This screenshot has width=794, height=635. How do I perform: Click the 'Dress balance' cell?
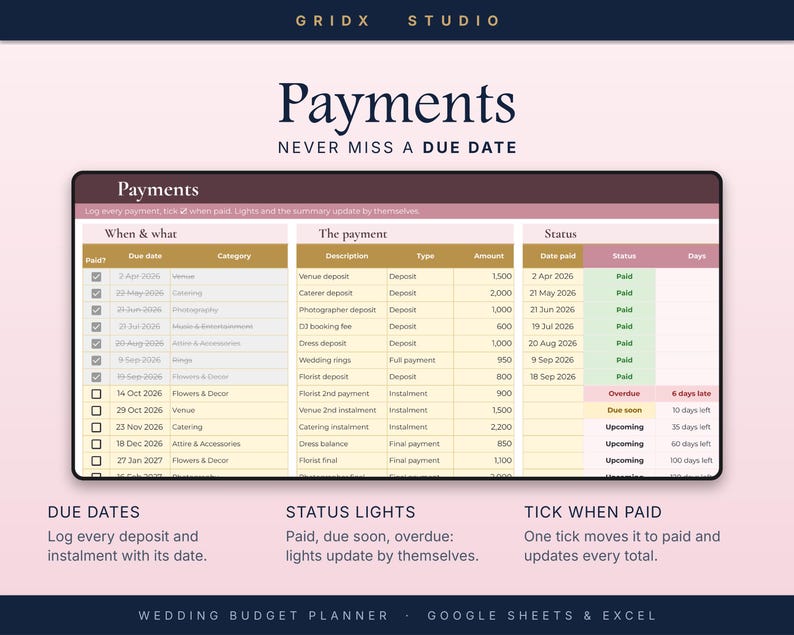[342, 444]
